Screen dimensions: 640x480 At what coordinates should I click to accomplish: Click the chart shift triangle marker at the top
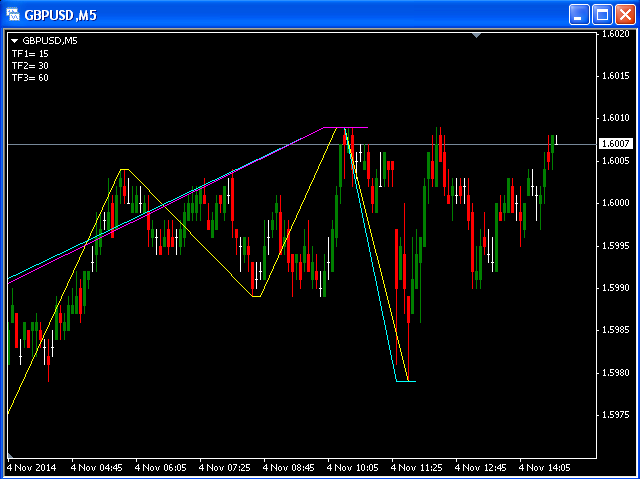tap(476, 36)
